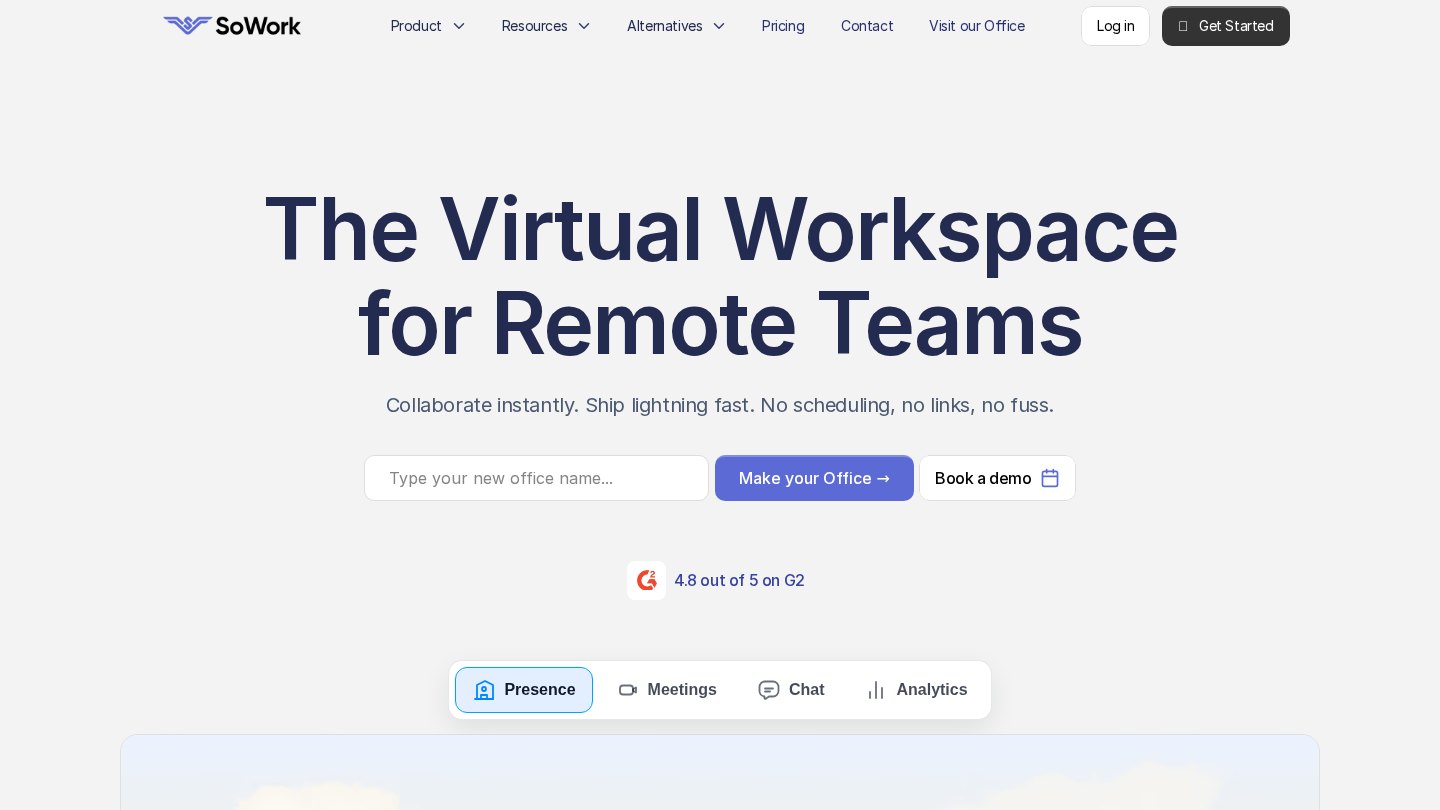
Task: Click the Chat bubble icon
Action: [769, 690]
